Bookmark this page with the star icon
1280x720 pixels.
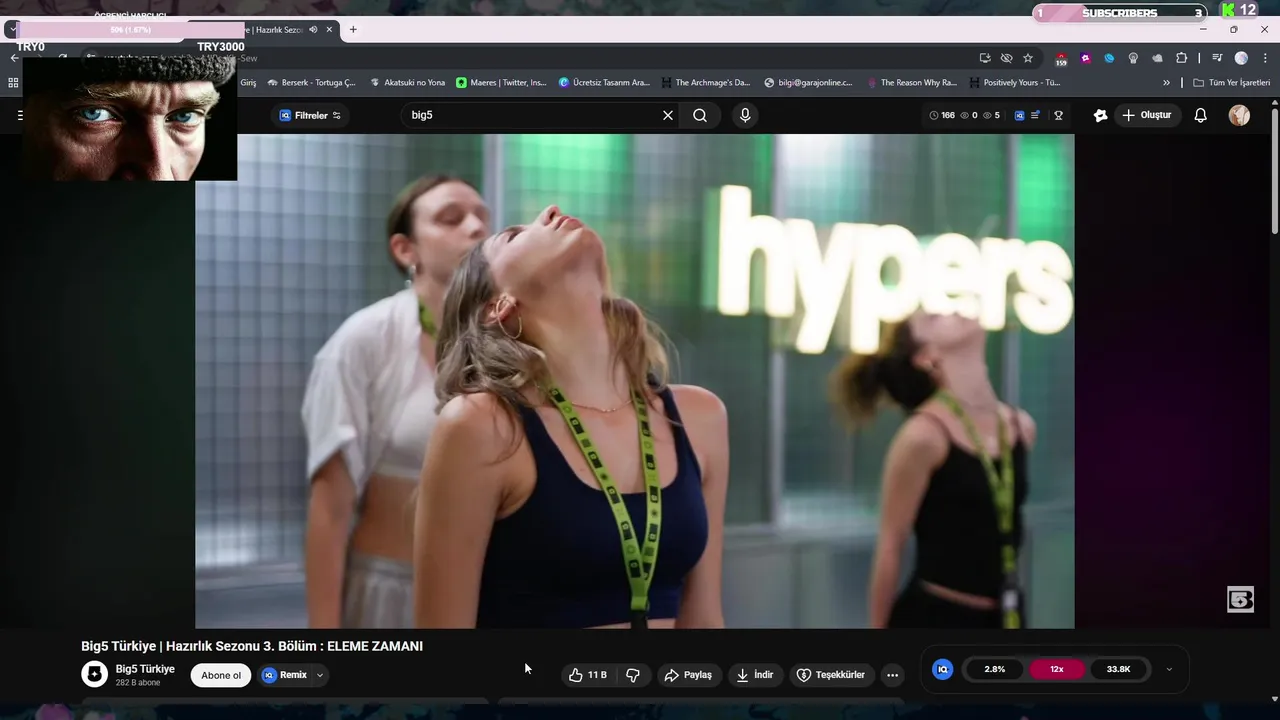(1028, 58)
